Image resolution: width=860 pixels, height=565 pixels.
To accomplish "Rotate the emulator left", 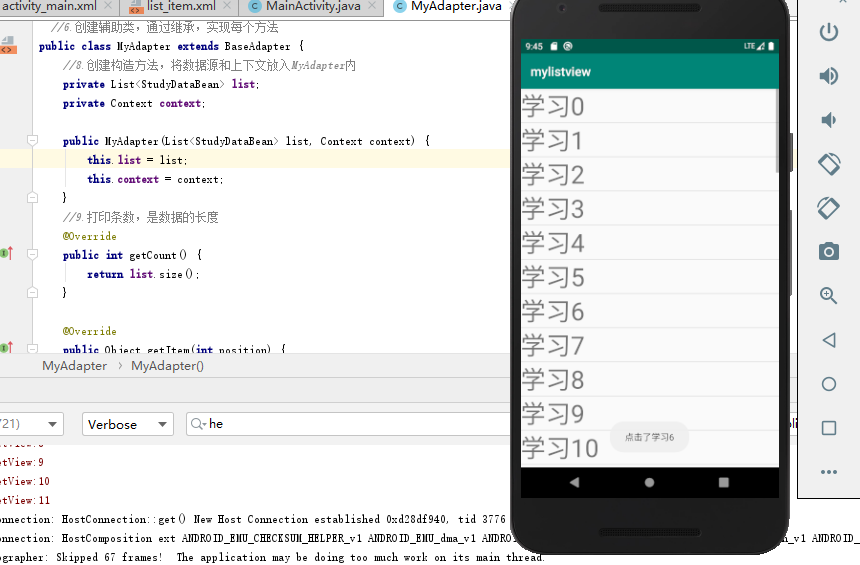I will pyautogui.click(x=828, y=163).
